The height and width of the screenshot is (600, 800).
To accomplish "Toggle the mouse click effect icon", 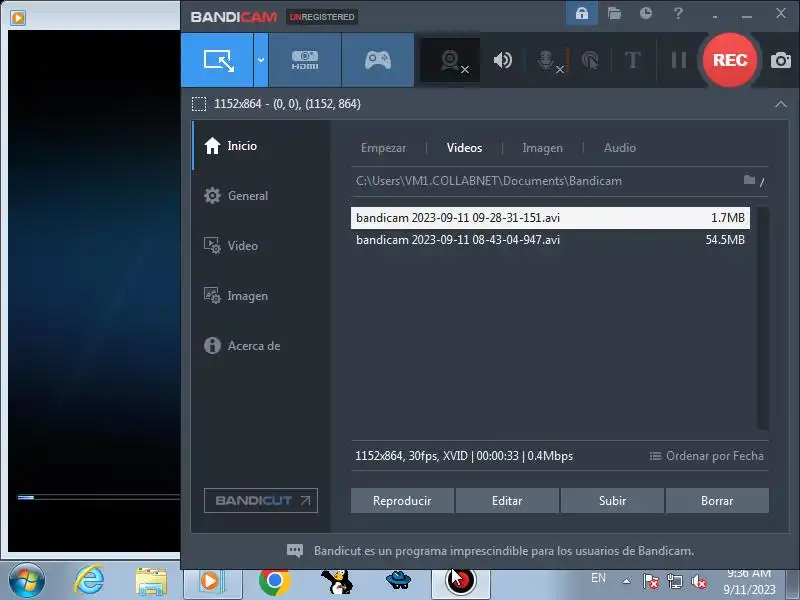I will point(590,60).
